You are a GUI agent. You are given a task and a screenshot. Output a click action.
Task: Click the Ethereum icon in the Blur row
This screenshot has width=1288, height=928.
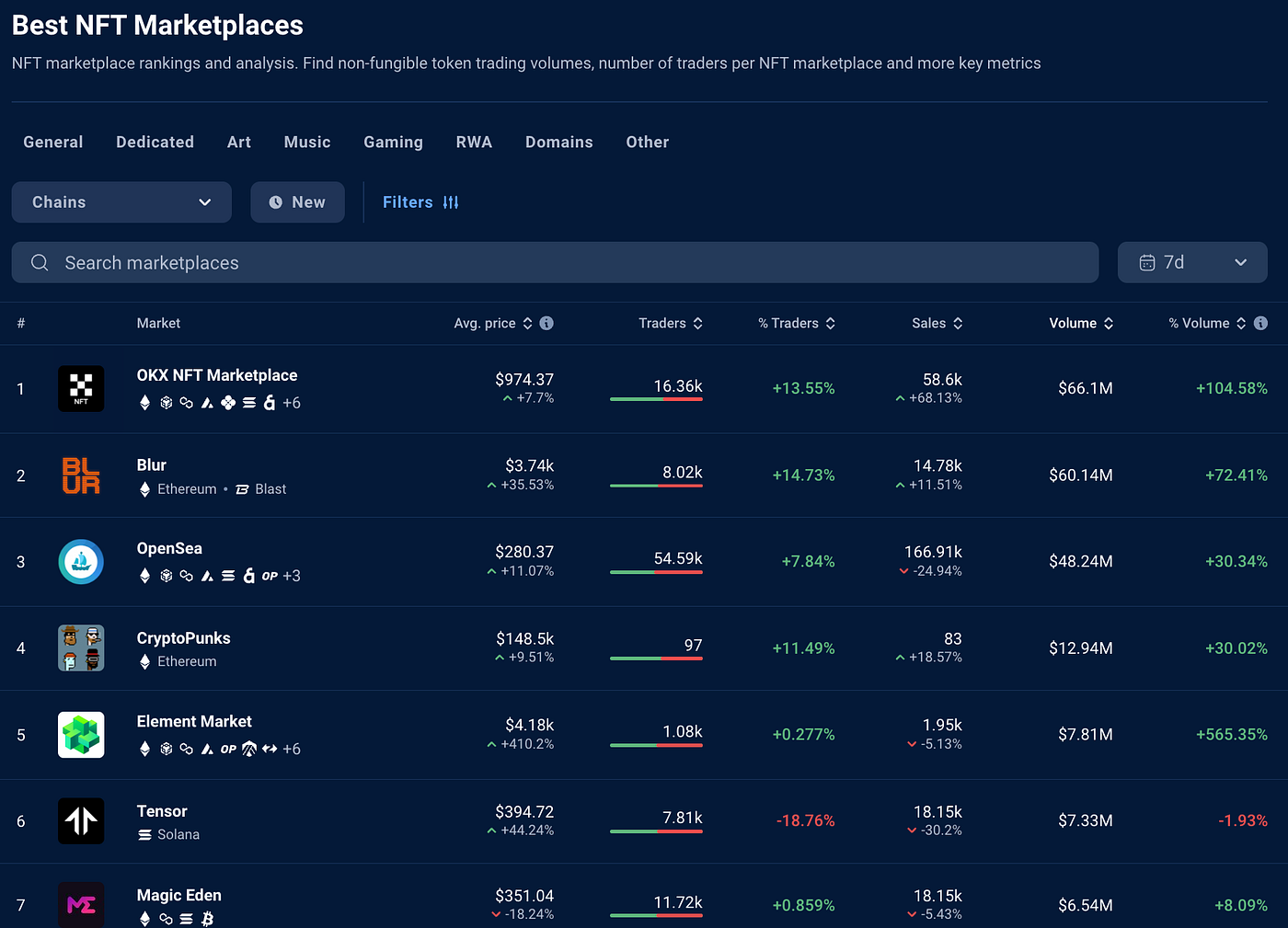click(x=144, y=489)
